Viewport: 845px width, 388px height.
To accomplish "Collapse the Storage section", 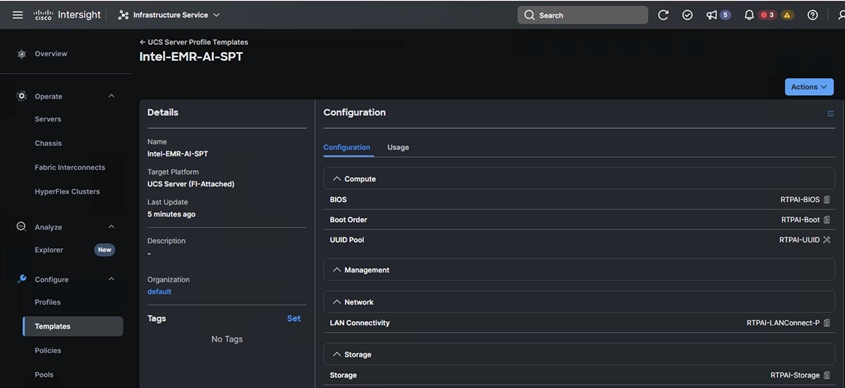I will [x=337, y=355].
